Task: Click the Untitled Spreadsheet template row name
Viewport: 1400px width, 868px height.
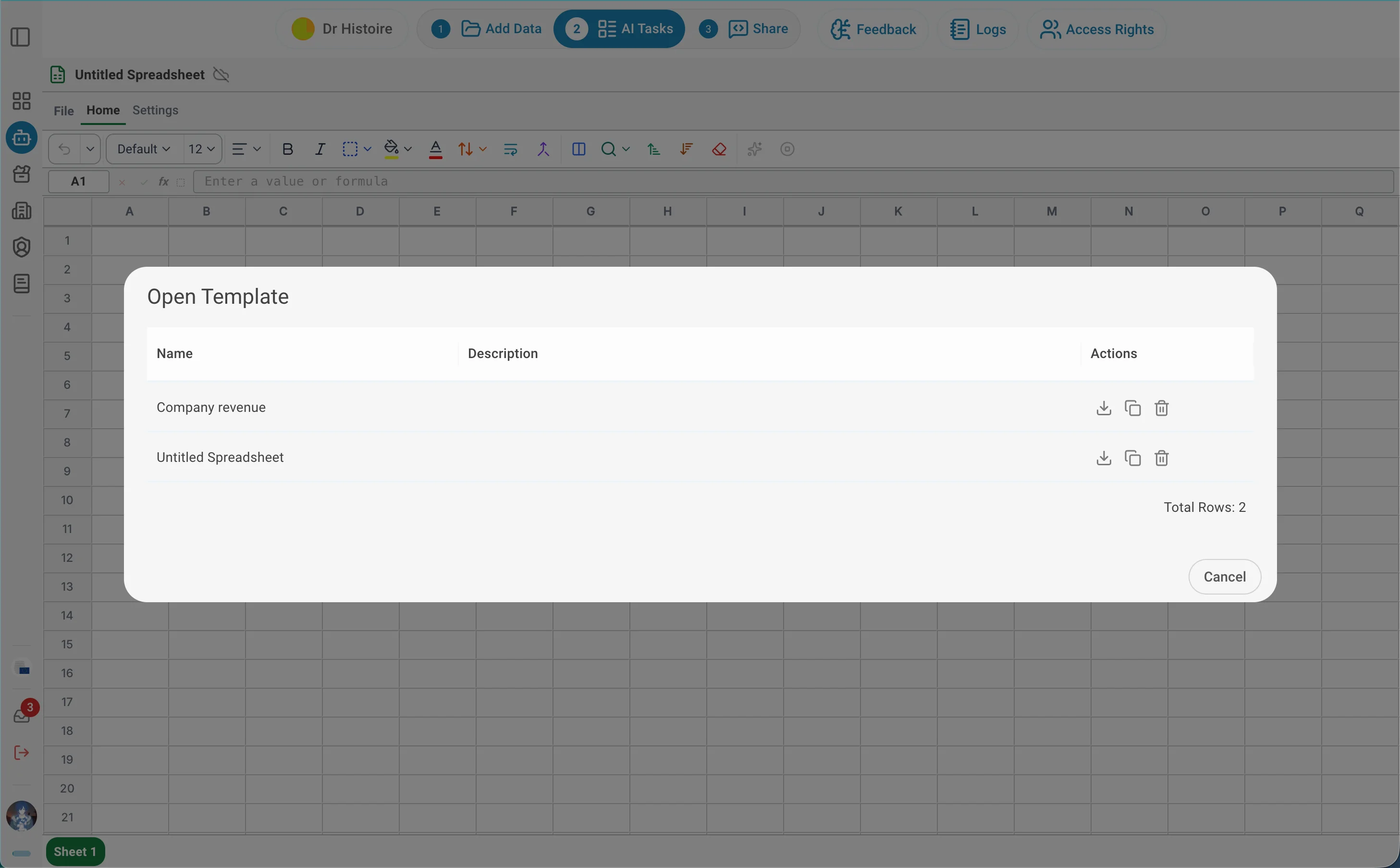Action: coord(221,458)
